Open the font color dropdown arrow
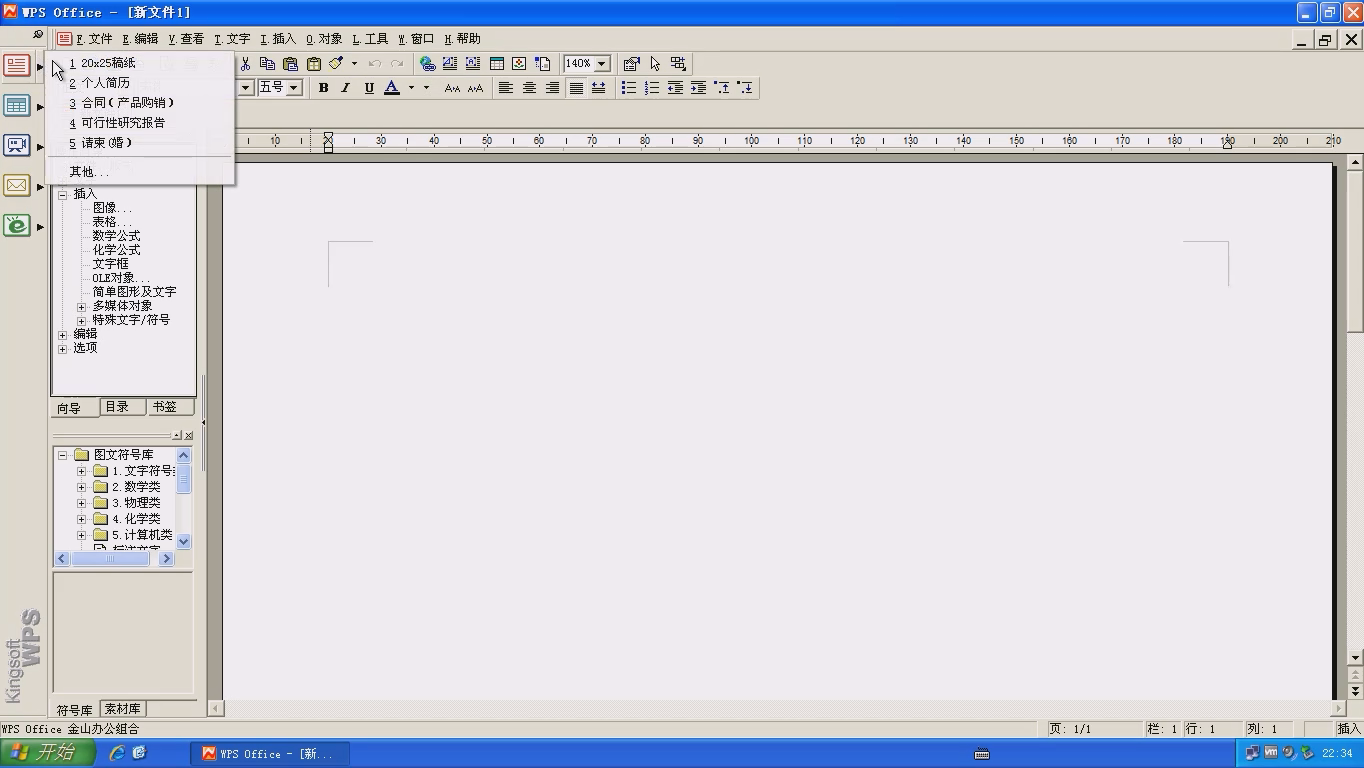The image size is (1364, 768). (x=410, y=88)
